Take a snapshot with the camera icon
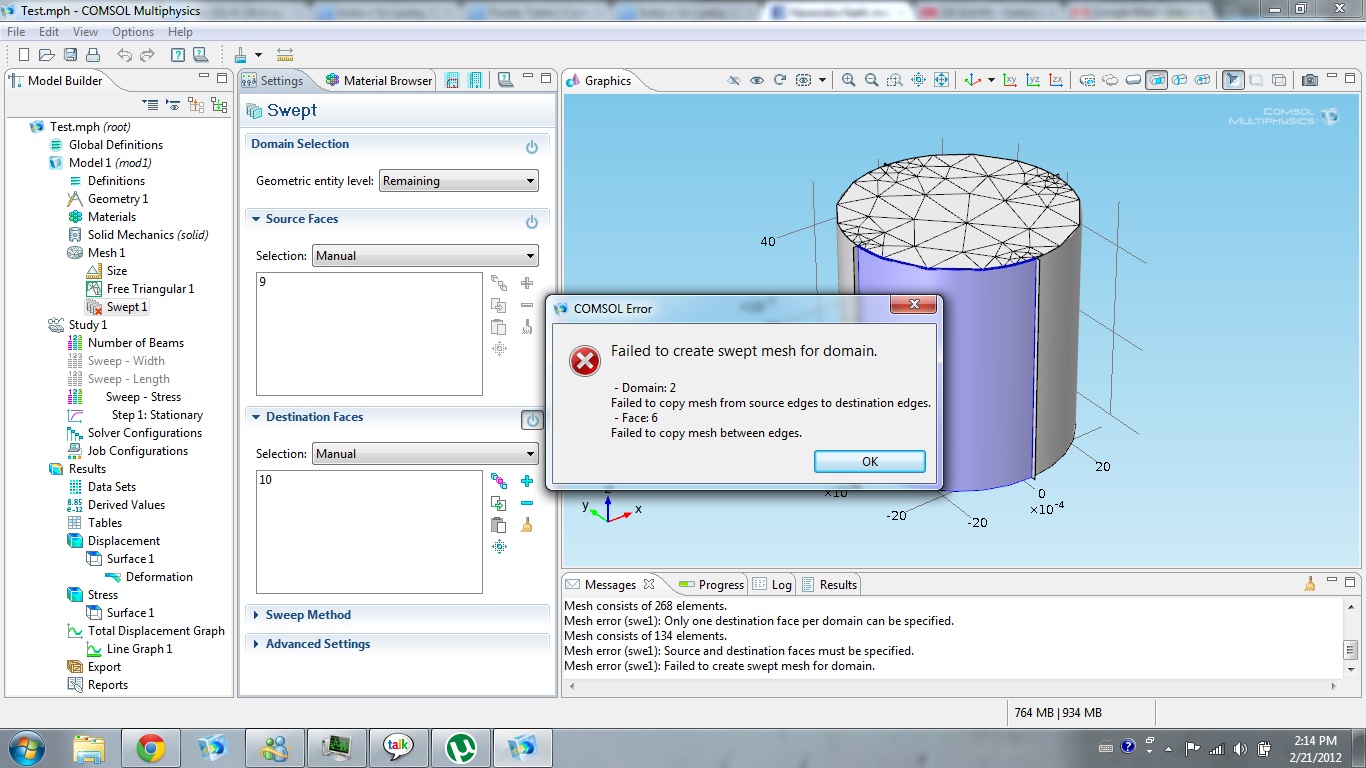The width and height of the screenshot is (1366, 768). coord(1309,80)
